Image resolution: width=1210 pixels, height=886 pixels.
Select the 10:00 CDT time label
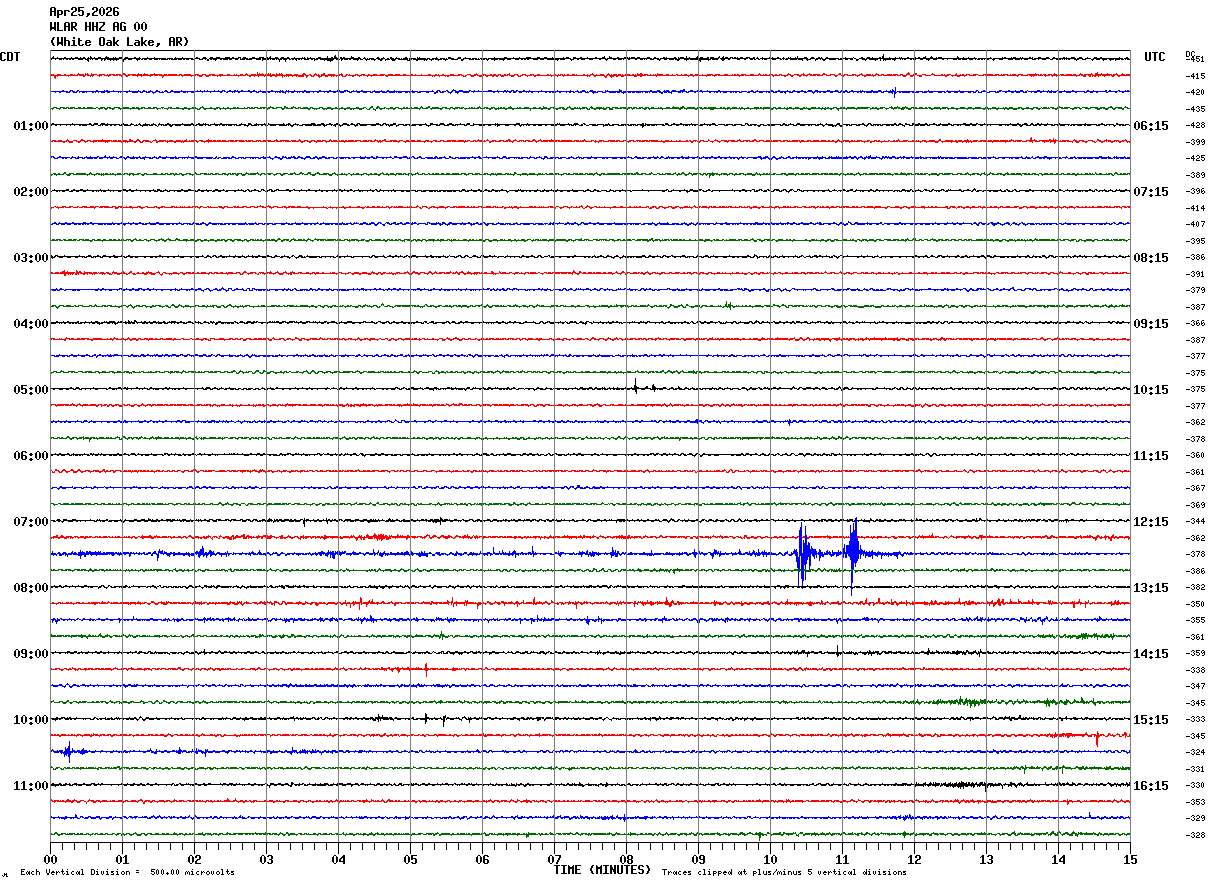(30, 720)
